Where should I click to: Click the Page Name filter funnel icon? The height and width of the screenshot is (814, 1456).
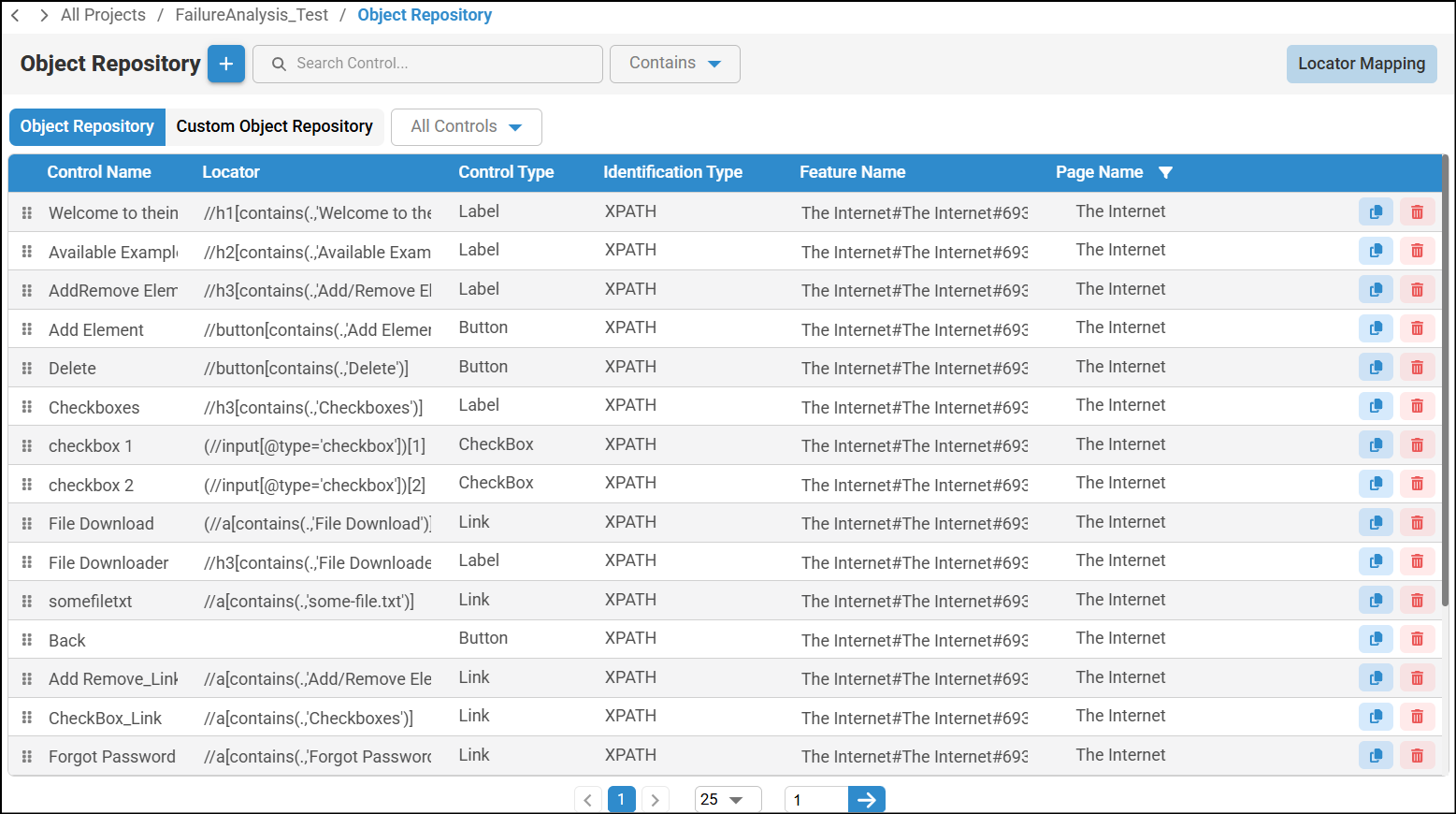(x=1165, y=172)
